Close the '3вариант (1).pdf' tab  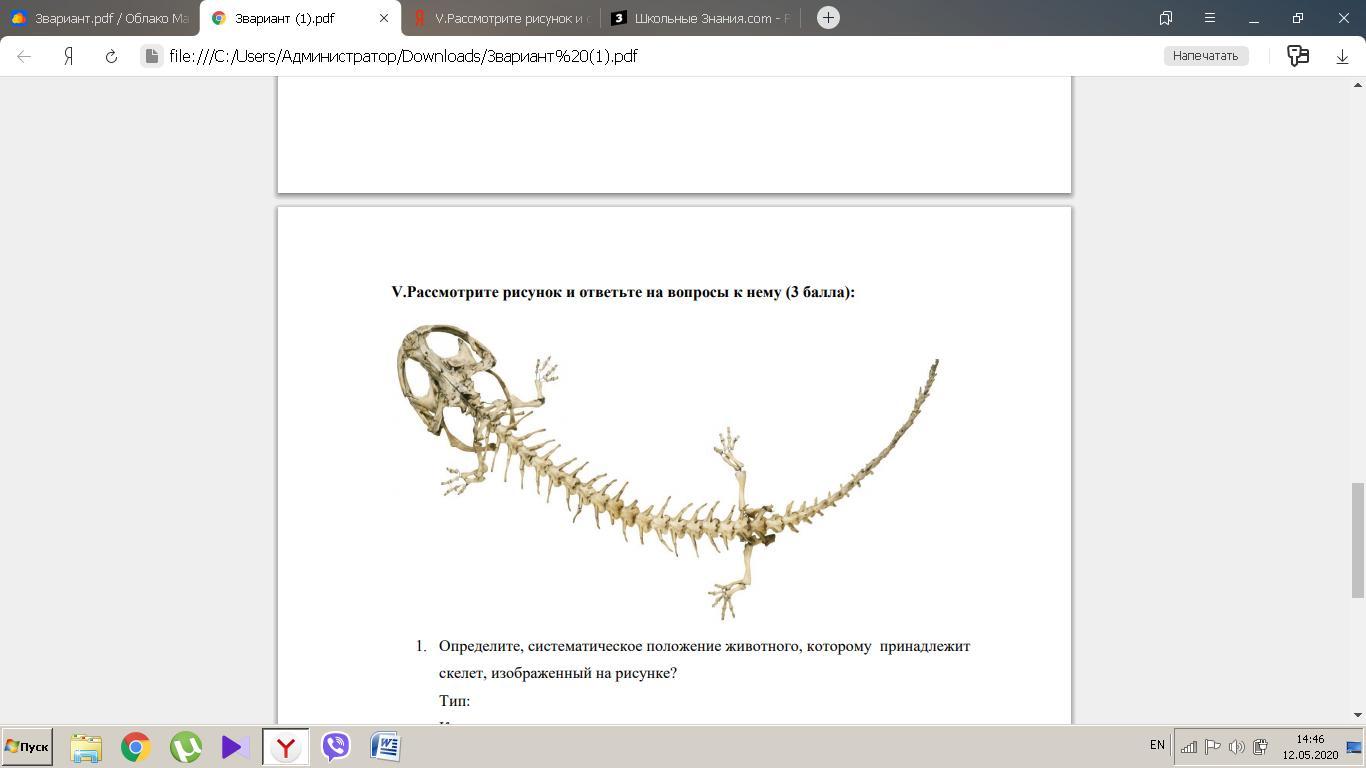[383, 18]
